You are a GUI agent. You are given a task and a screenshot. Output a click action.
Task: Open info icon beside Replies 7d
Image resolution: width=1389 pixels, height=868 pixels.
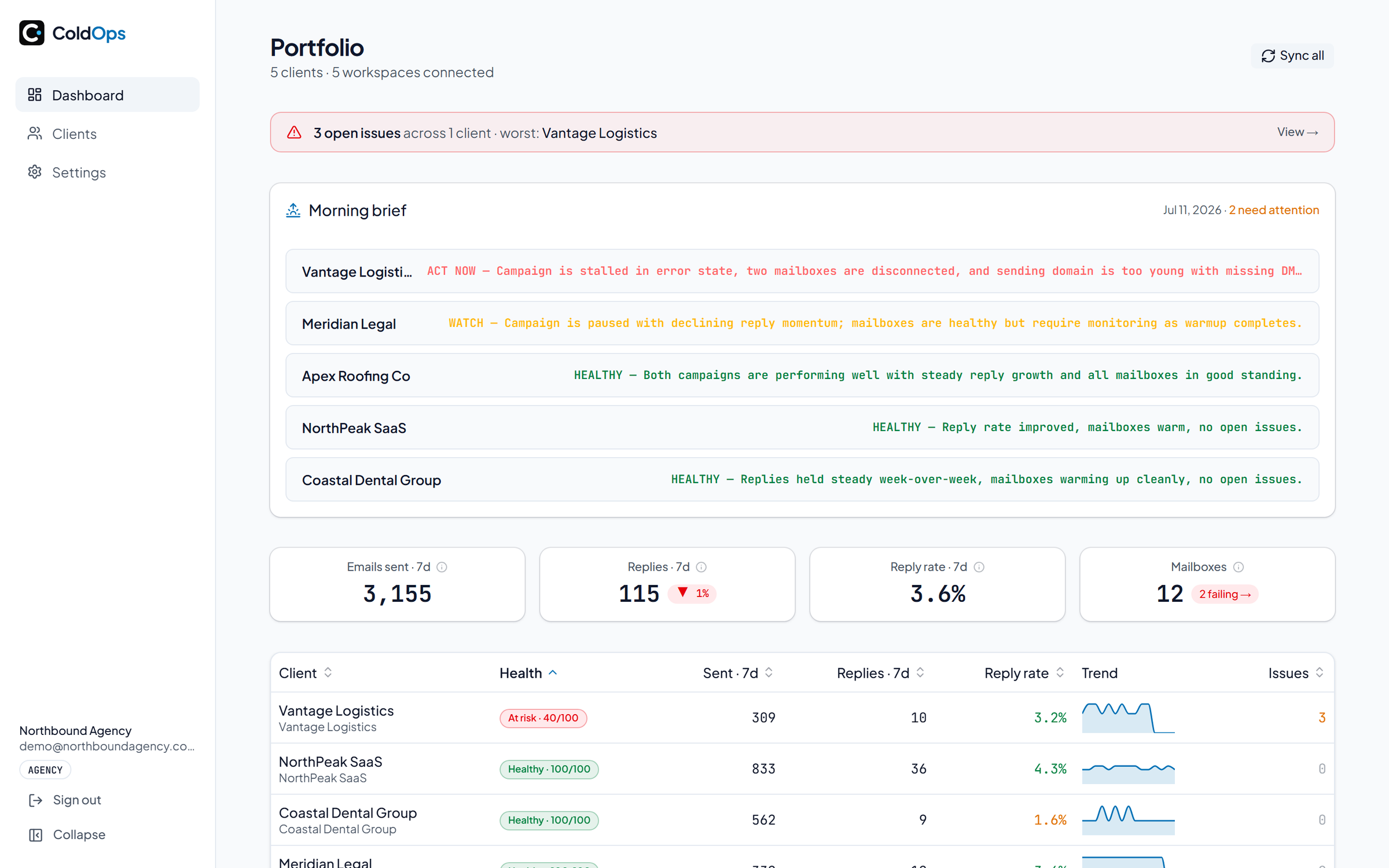(701, 567)
